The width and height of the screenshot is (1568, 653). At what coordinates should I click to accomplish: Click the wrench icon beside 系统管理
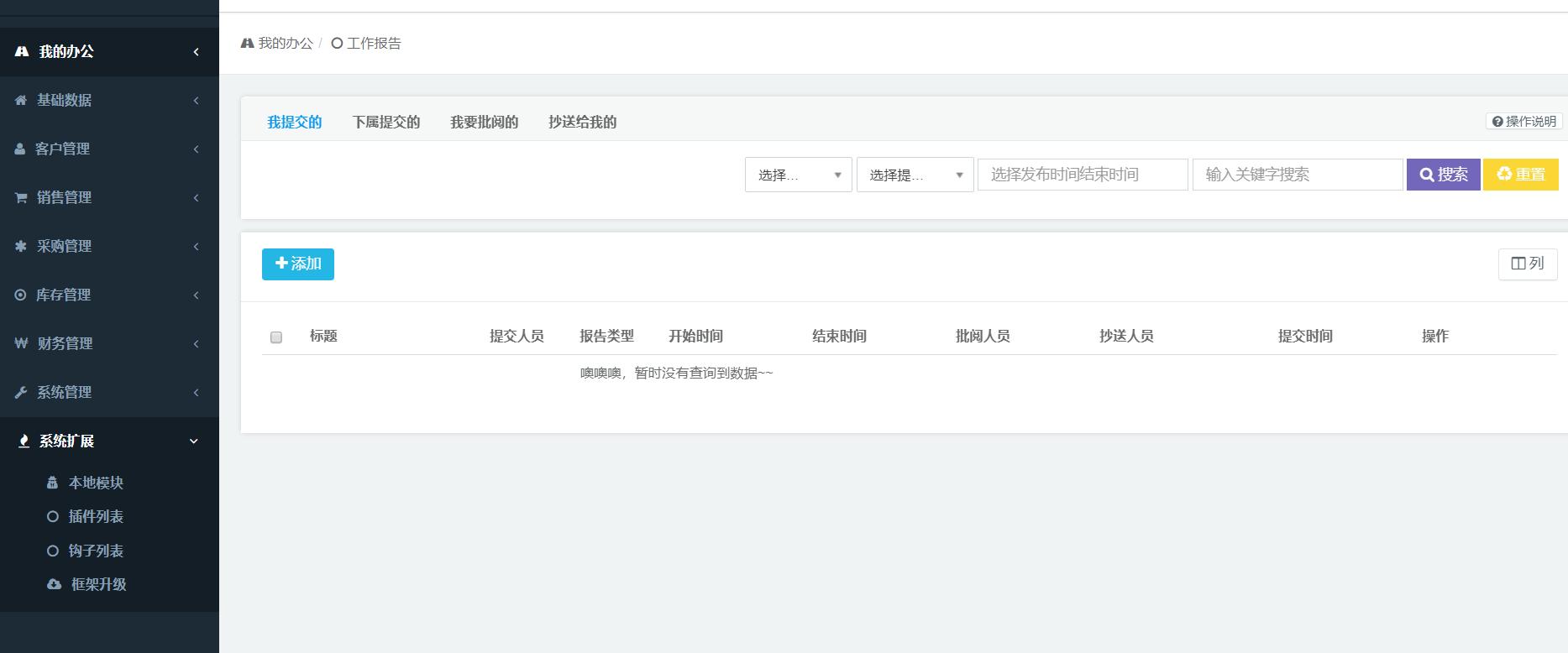[21, 392]
